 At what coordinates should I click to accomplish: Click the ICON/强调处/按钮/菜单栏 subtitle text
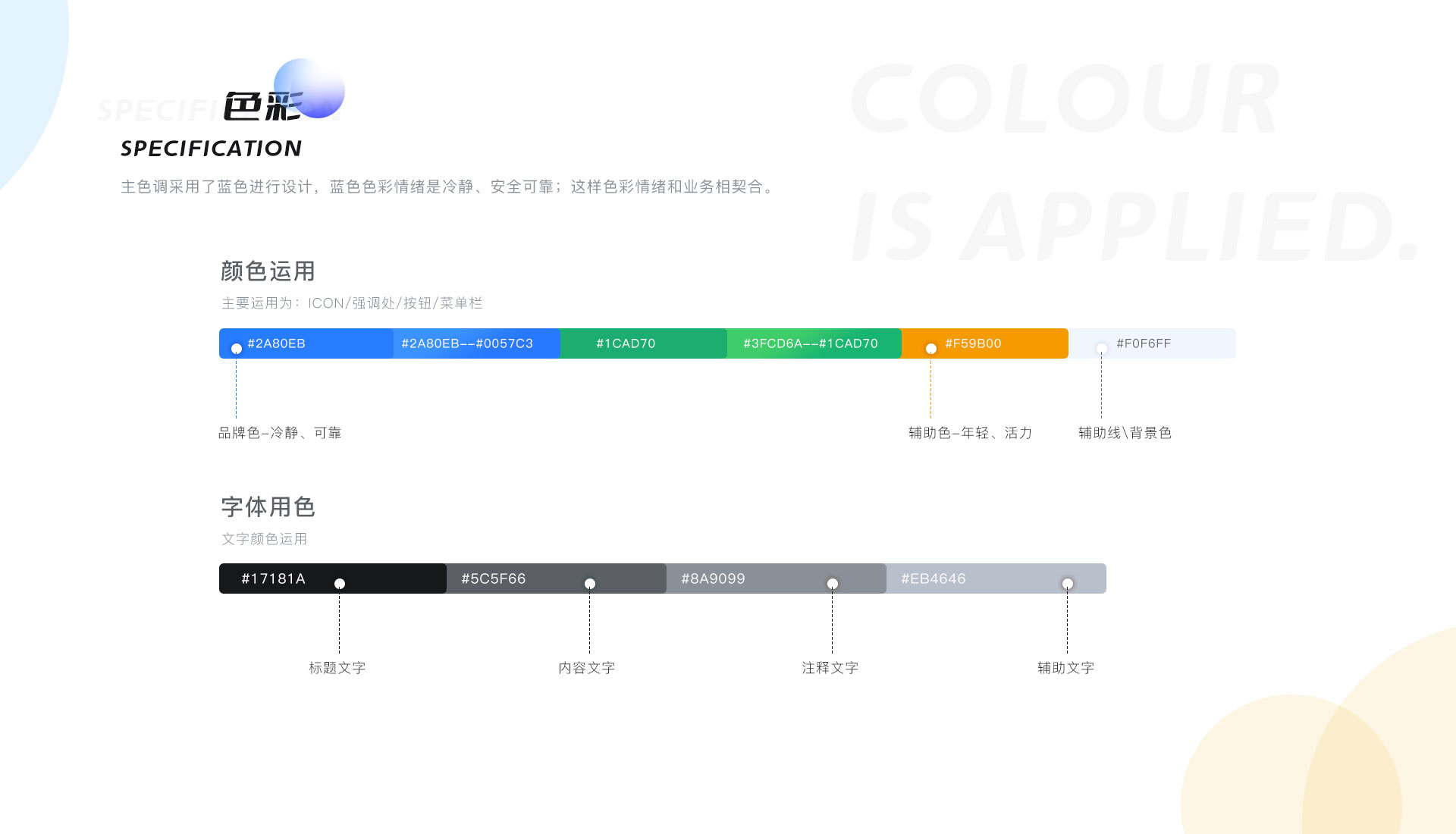click(x=395, y=303)
